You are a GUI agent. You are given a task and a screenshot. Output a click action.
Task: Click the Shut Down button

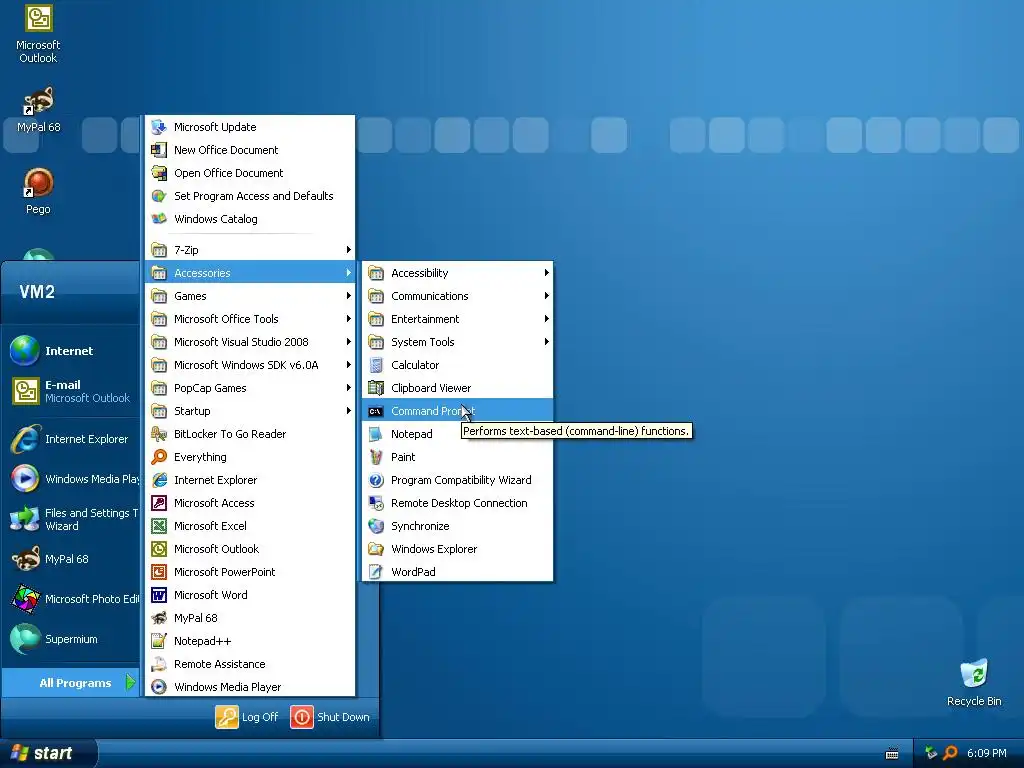pyautogui.click(x=330, y=716)
